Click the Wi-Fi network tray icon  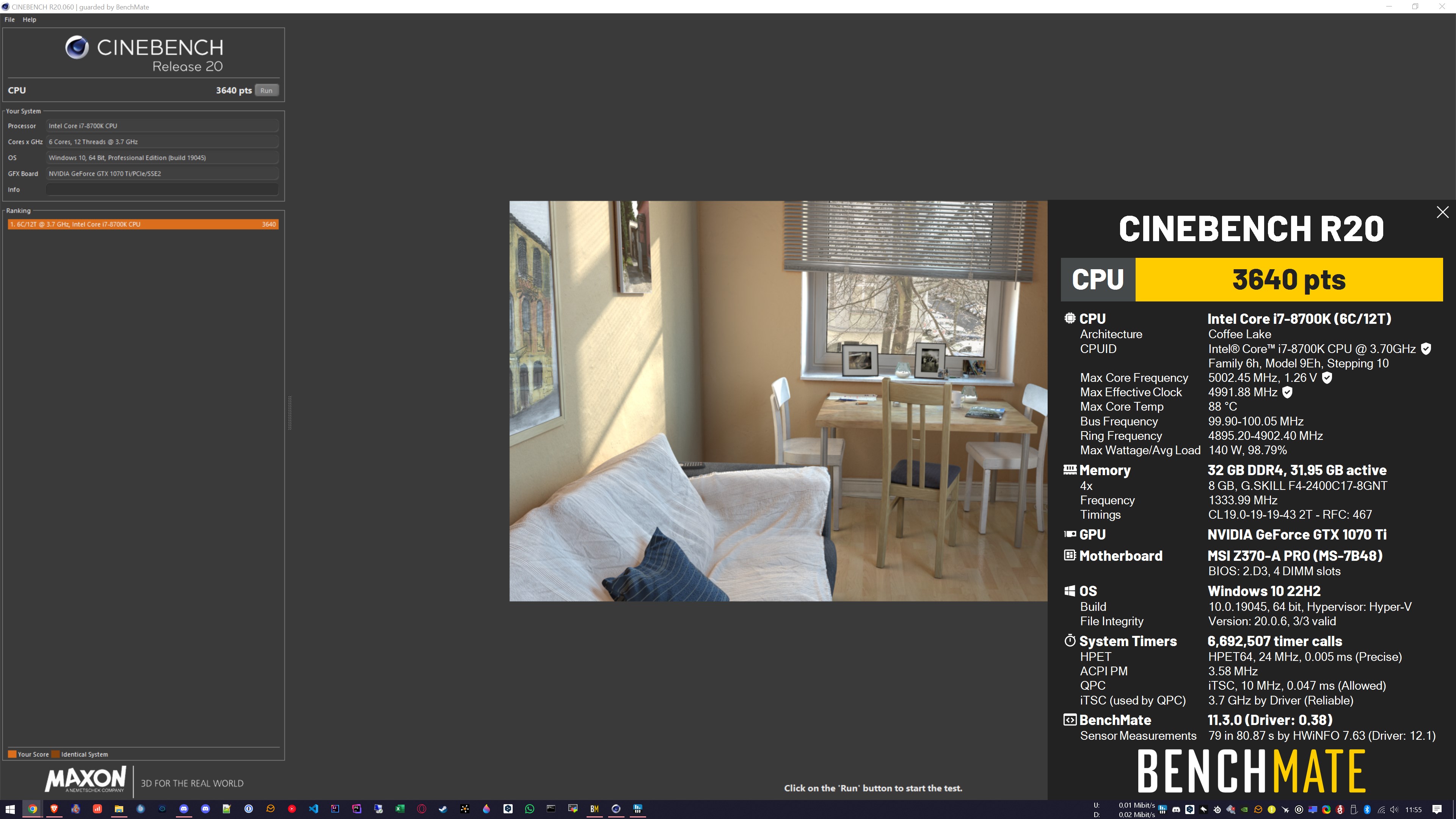click(1381, 810)
